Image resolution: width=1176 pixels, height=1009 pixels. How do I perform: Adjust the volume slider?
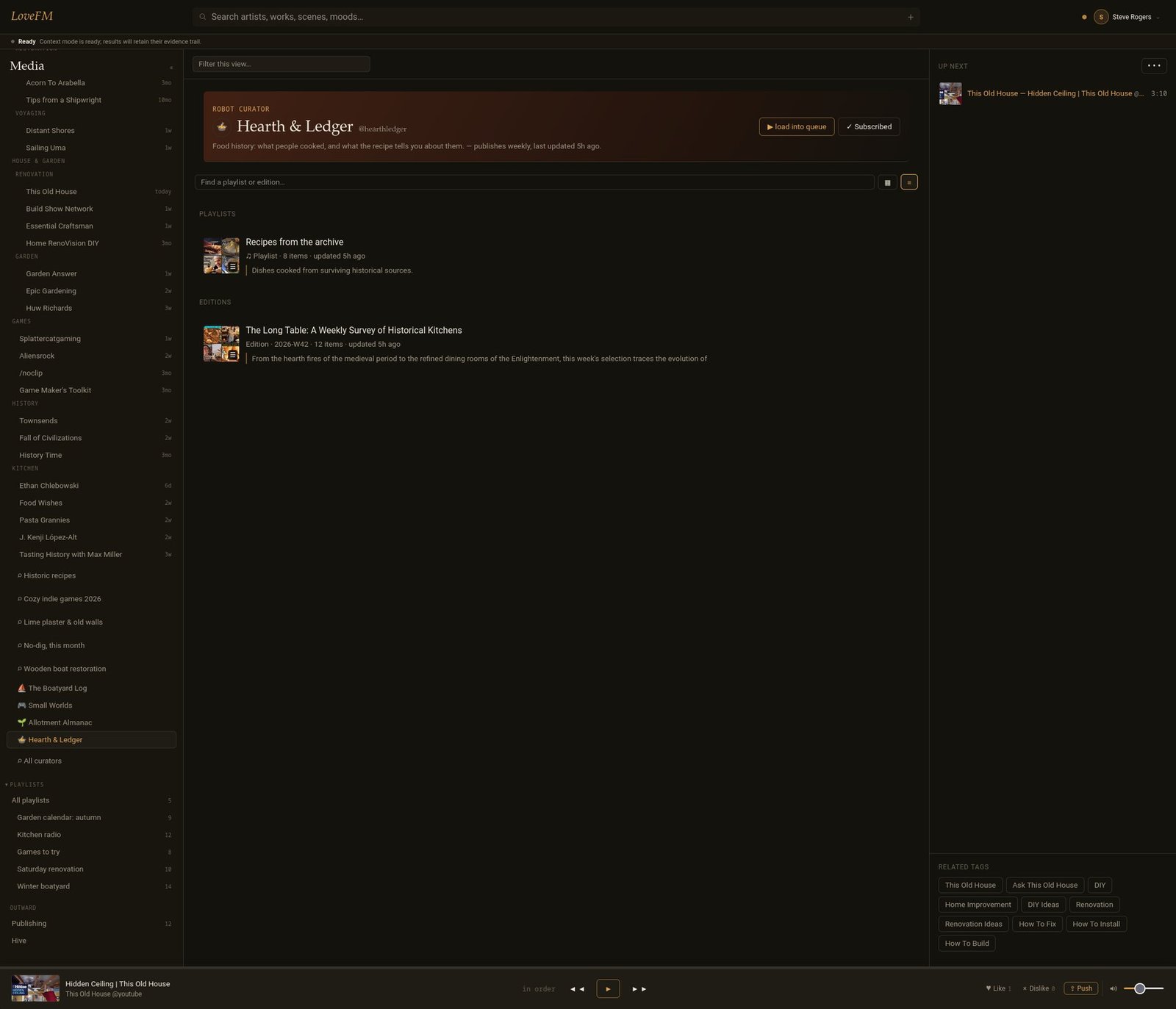1144,988
